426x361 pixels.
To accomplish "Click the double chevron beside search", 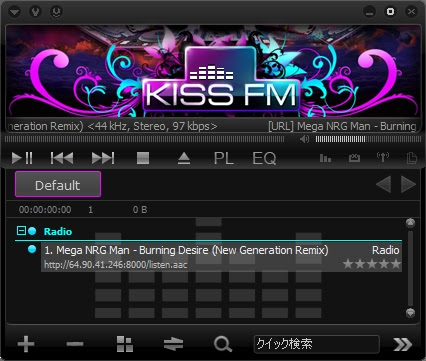I will (402, 344).
